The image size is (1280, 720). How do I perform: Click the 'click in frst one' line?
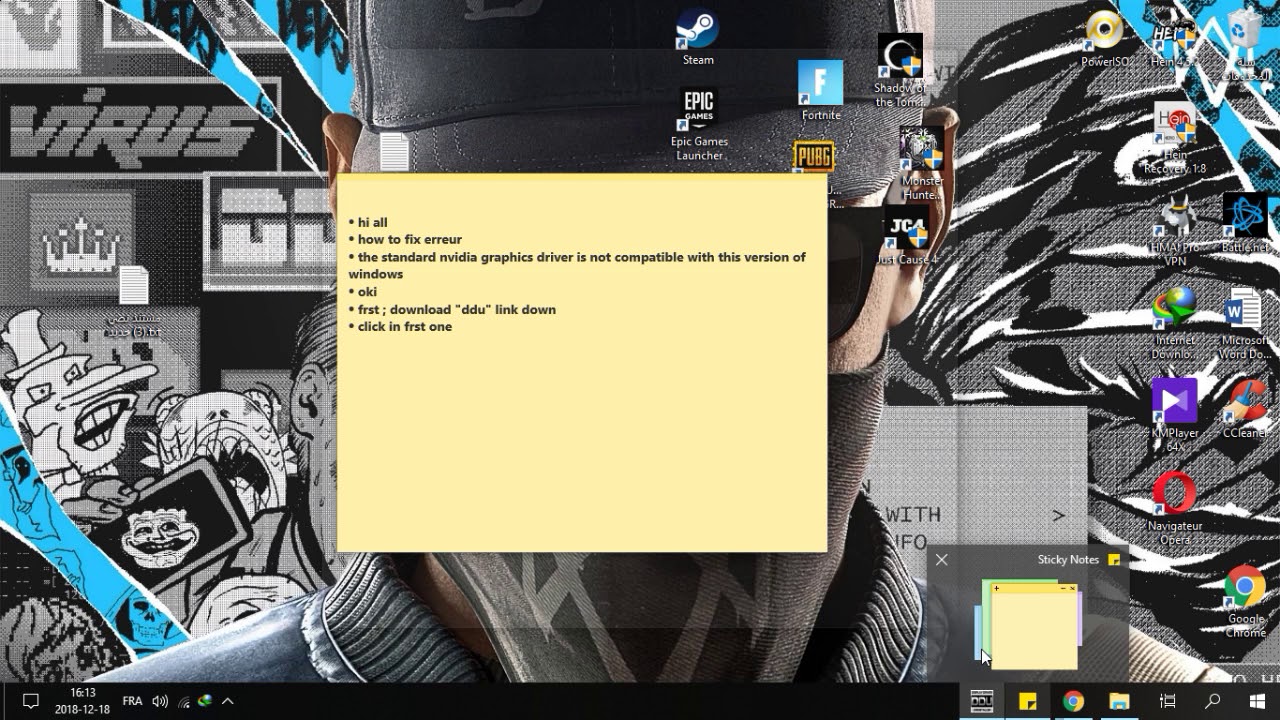(400, 326)
